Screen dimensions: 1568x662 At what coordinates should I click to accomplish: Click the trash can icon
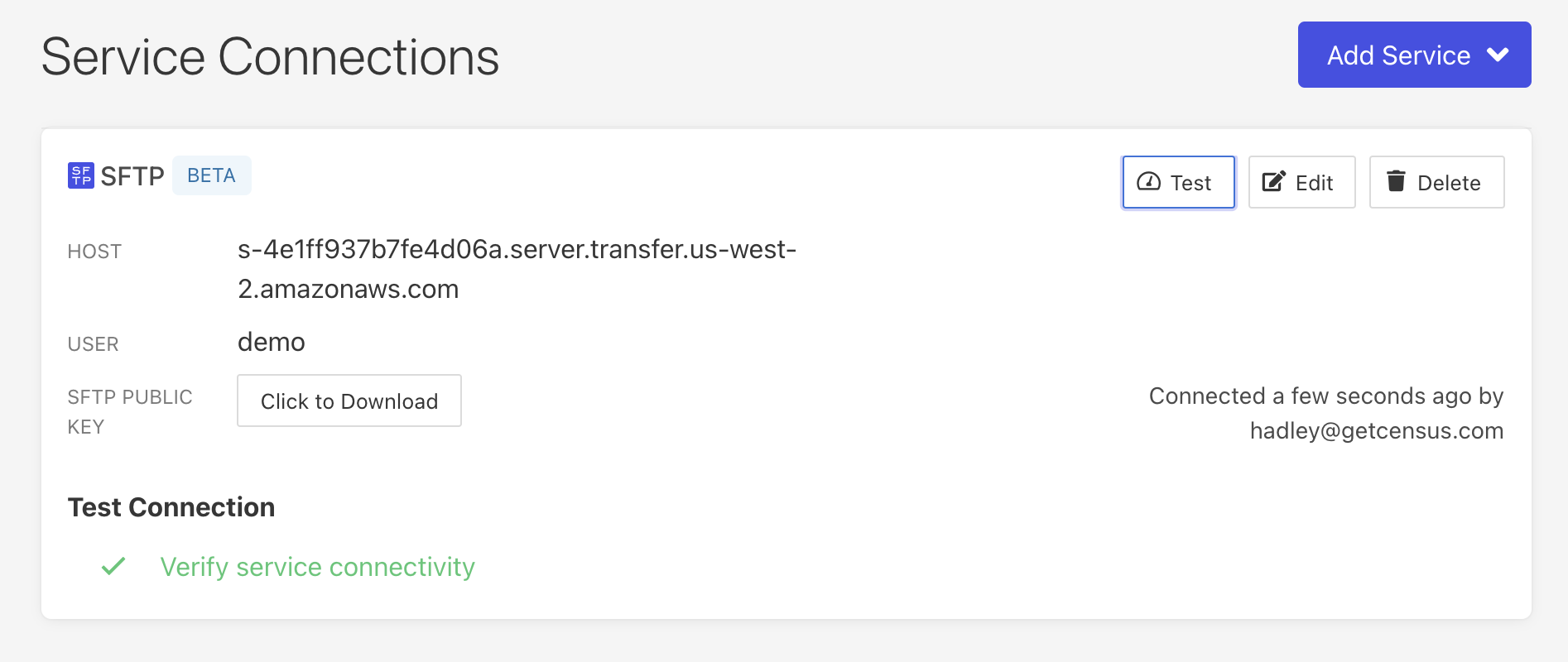click(x=1396, y=181)
